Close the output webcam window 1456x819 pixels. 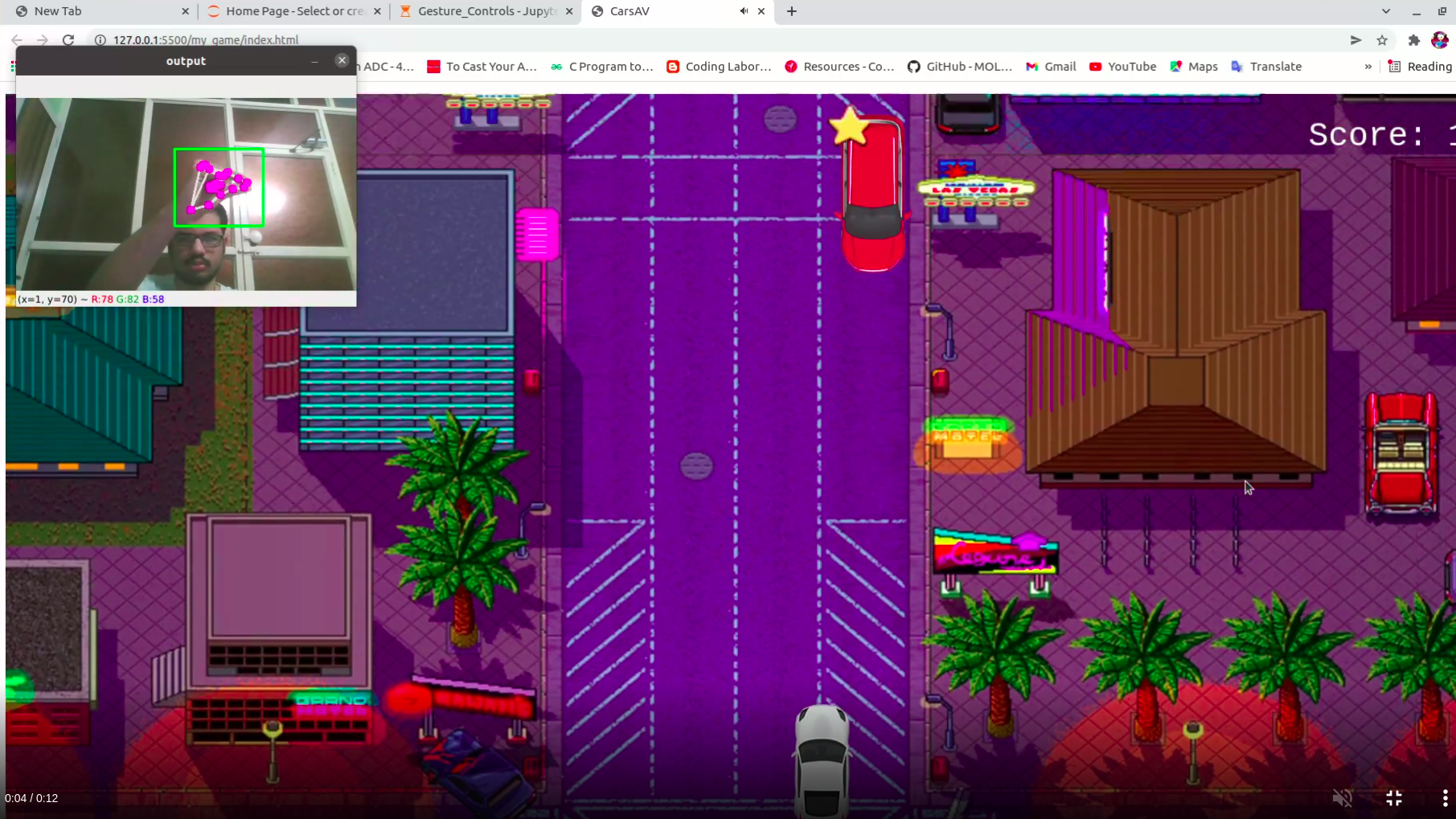[x=342, y=60]
